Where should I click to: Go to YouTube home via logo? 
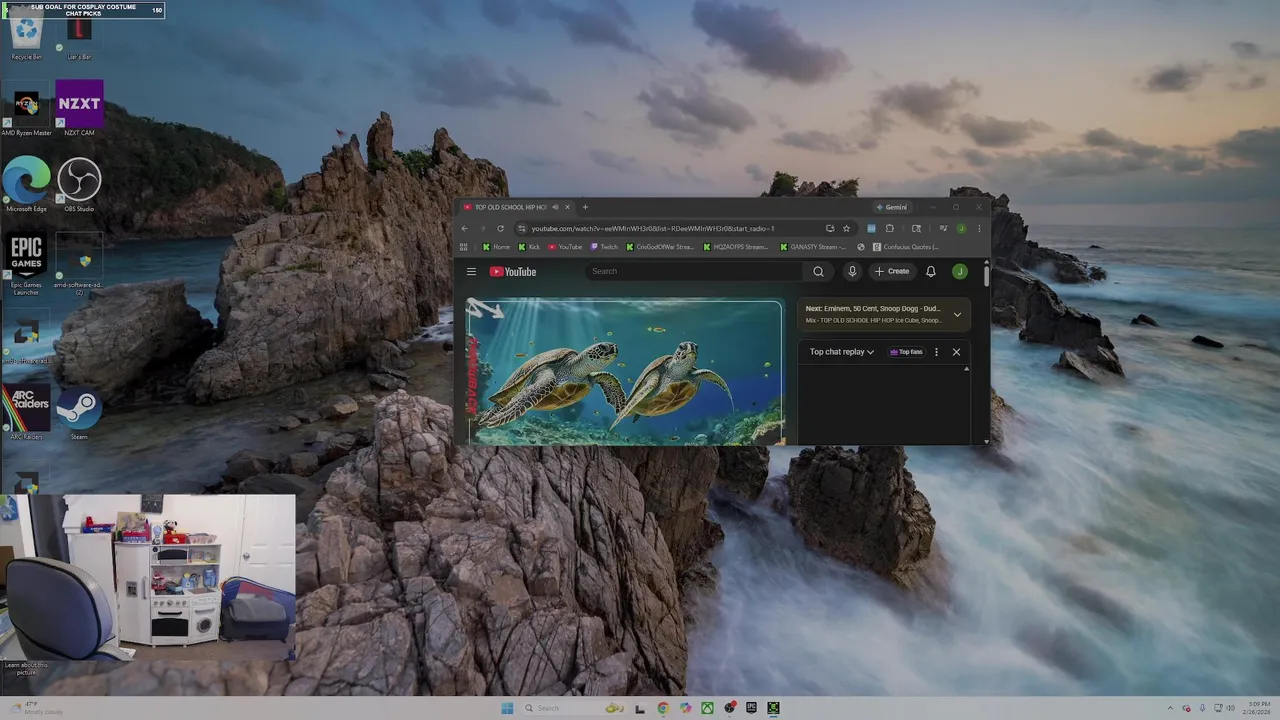513,271
